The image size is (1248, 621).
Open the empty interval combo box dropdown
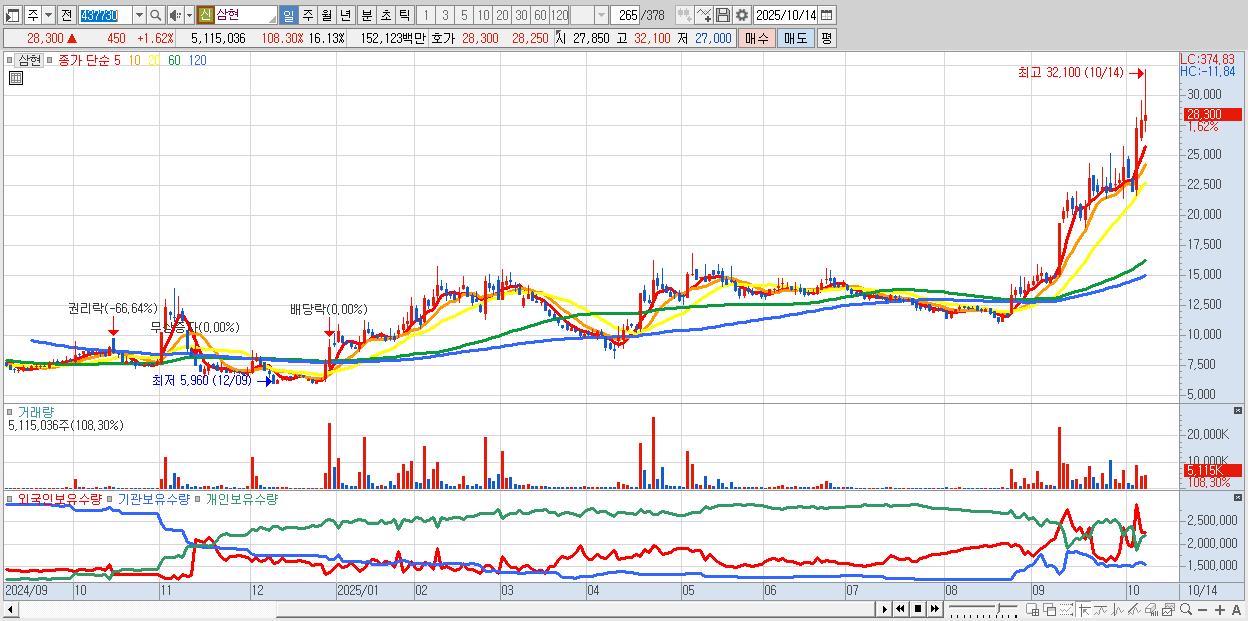pos(601,15)
